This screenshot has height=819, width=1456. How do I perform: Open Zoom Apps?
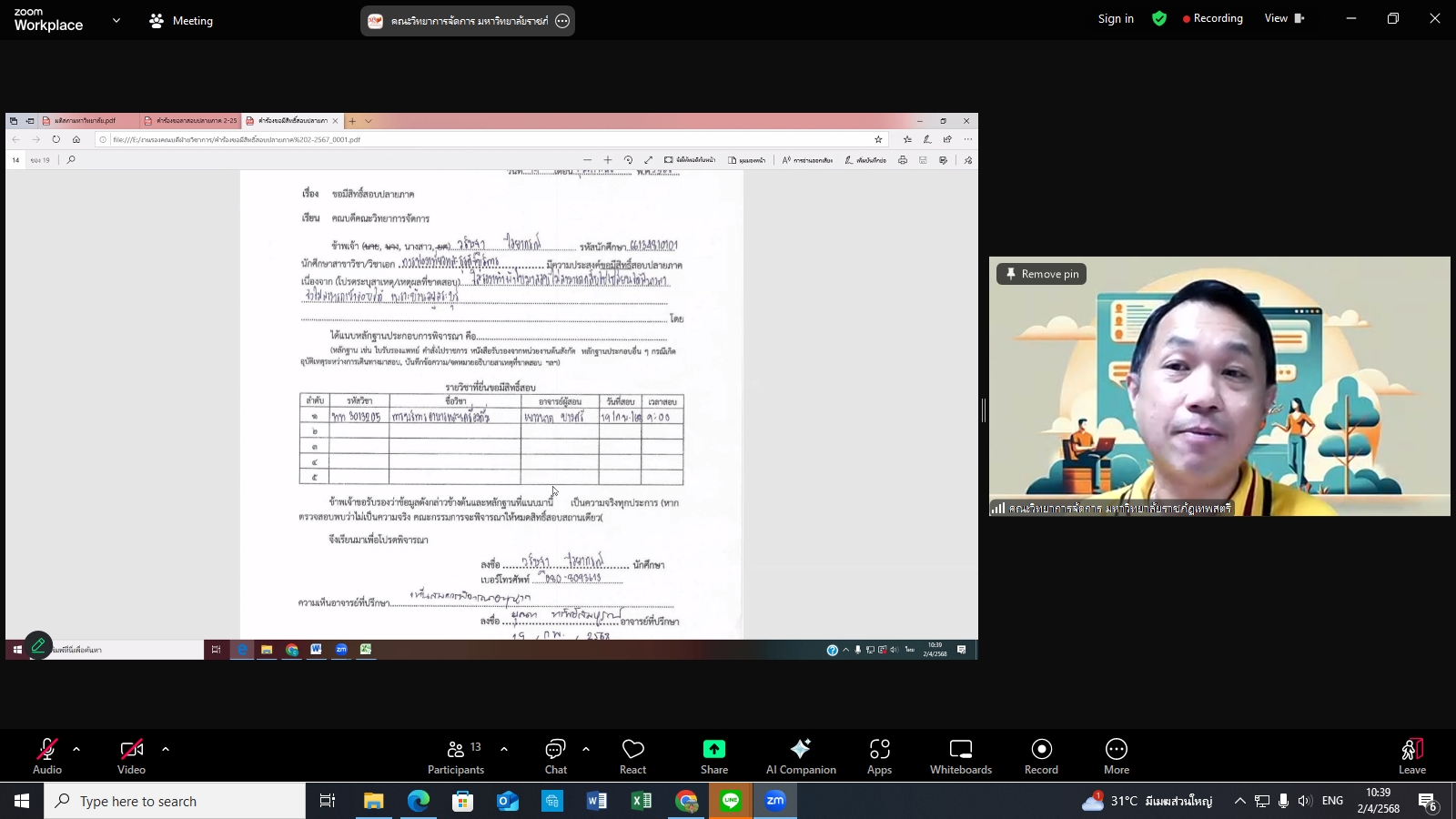point(879,755)
